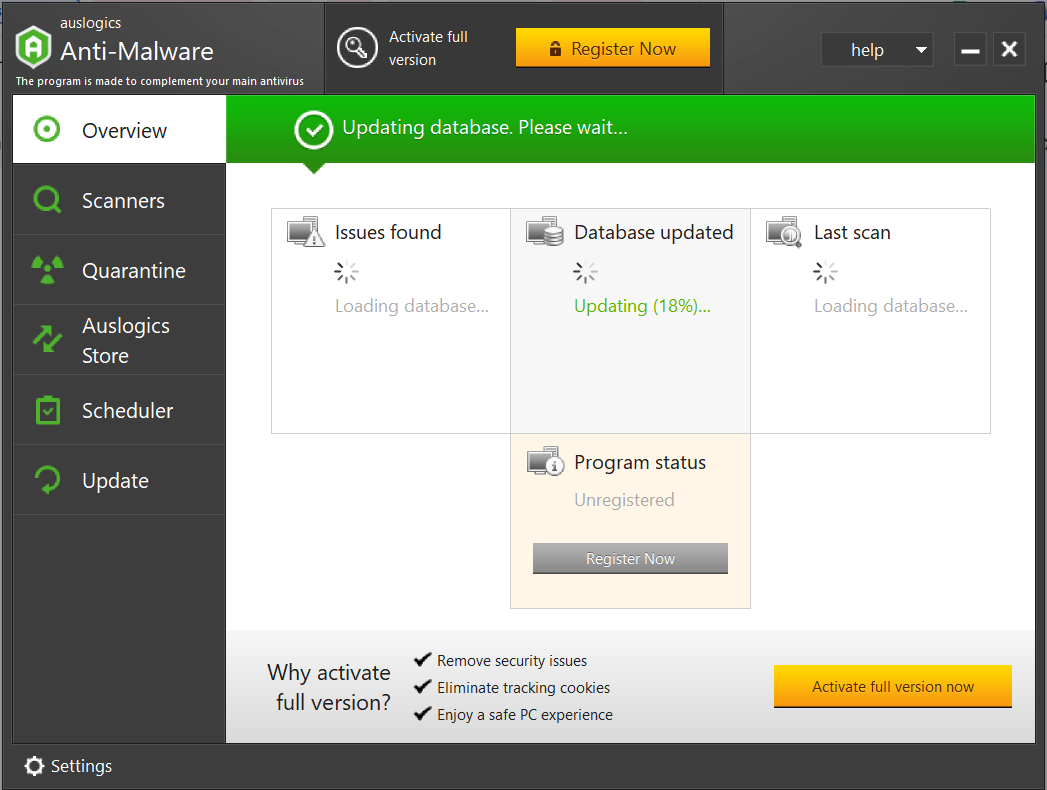Click the Auslogics Store arrows icon
Viewport: 1047px width, 790px height.
(x=47, y=340)
